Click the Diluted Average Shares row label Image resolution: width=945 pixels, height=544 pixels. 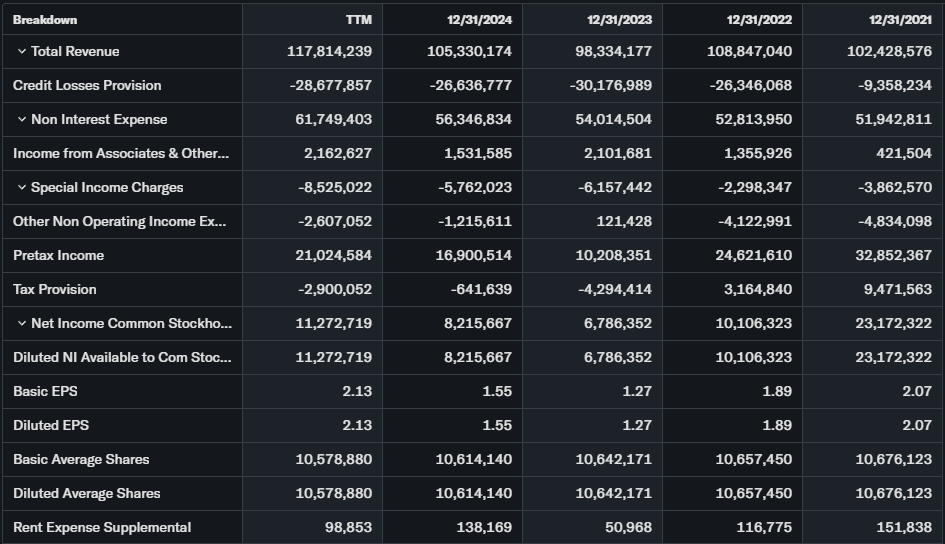click(x=86, y=494)
